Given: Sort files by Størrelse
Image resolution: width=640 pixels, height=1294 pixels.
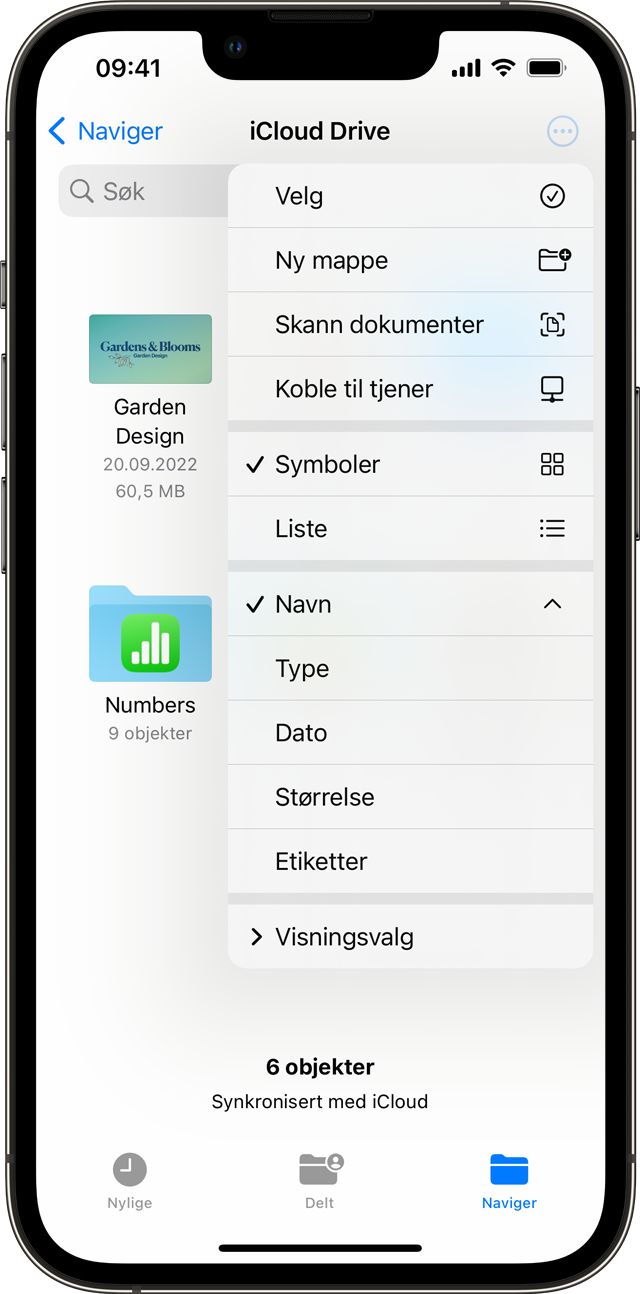Looking at the screenshot, I should [410, 797].
